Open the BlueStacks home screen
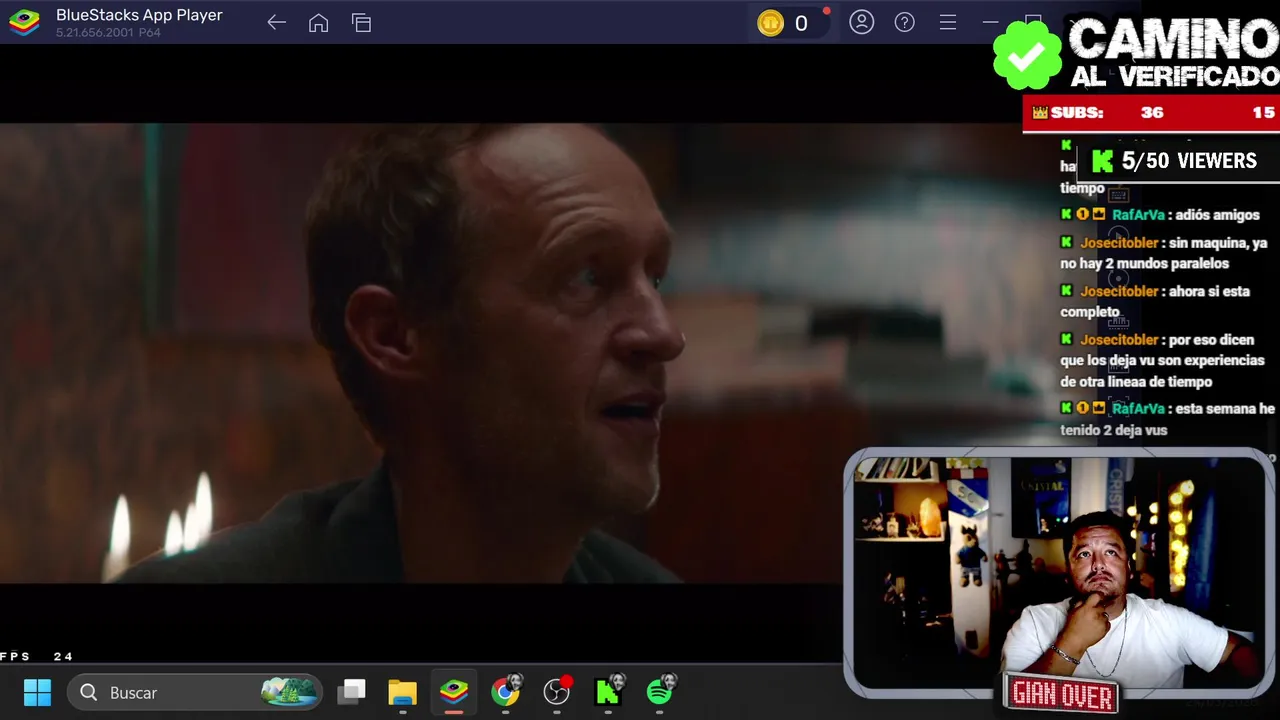 tap(318, 23)
